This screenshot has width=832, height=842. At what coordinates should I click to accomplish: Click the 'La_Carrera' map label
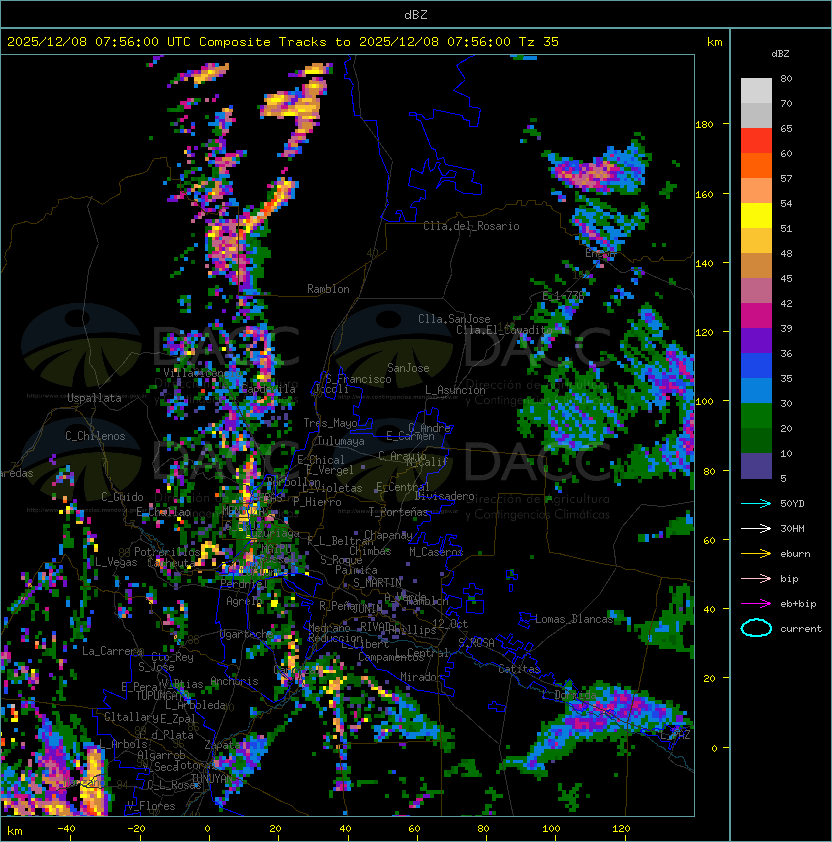coord(112,651)
